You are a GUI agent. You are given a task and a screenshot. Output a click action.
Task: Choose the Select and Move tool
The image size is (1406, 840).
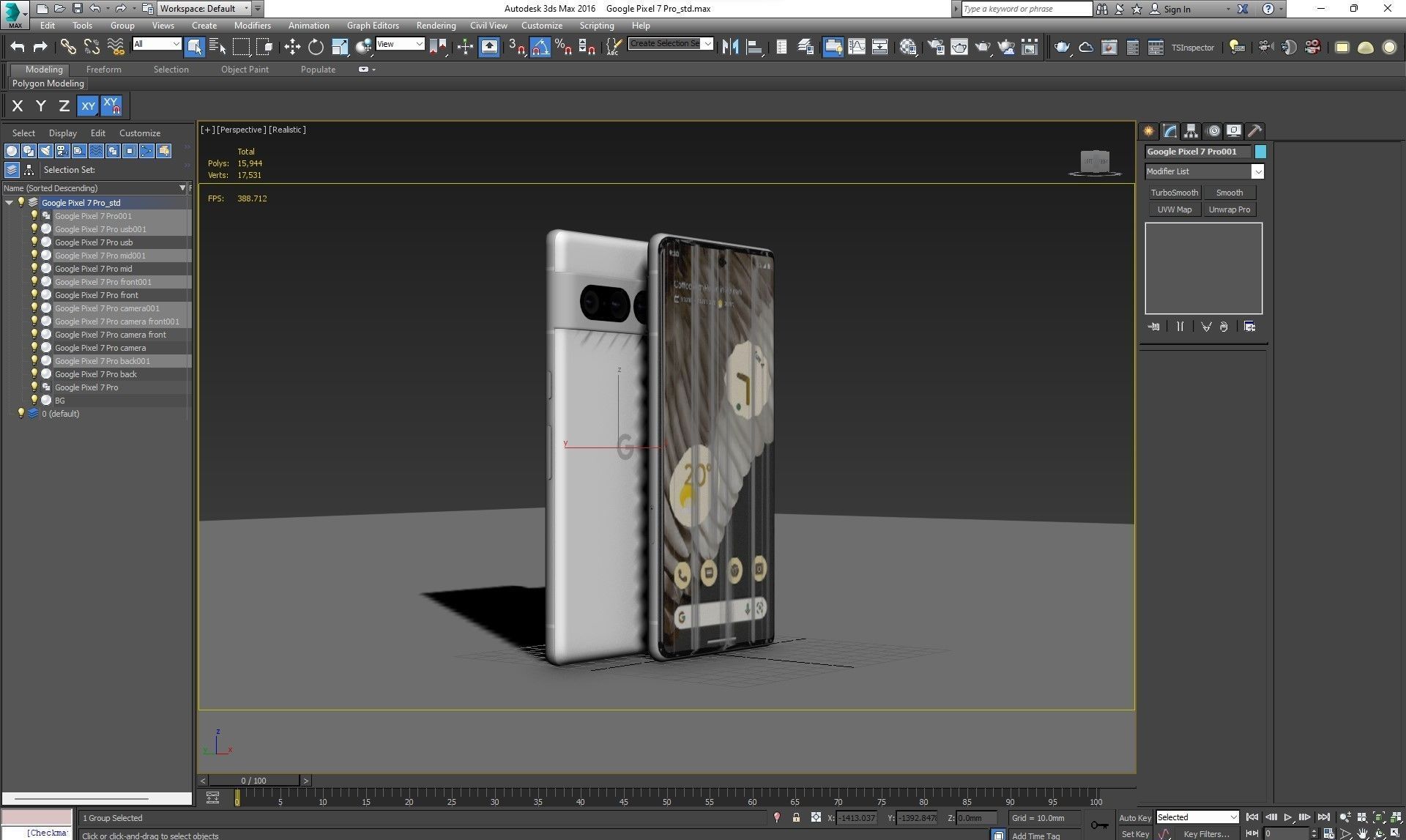tap(292, 47)
